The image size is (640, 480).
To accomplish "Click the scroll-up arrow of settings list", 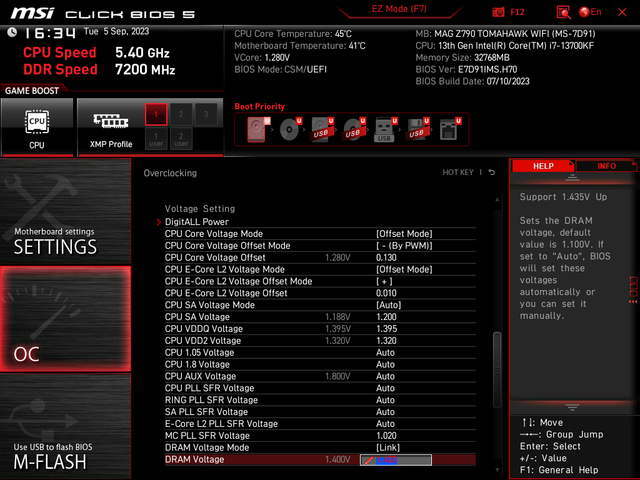I will [497, 200].
